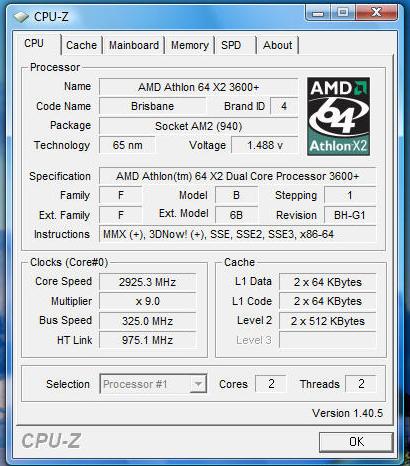Open the Memory tab
Viewport: 410px width, 466px height.
(x=190, y=45)
